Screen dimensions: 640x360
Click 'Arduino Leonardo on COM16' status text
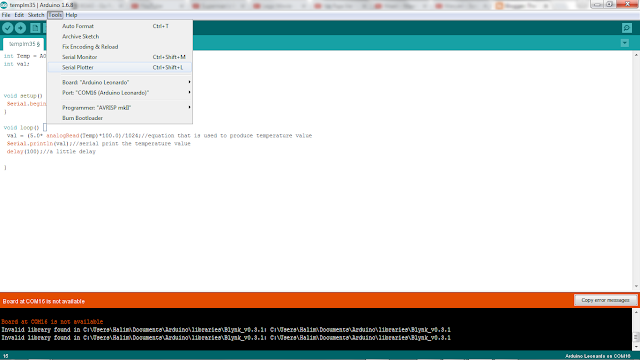click(x=598, y=356)
